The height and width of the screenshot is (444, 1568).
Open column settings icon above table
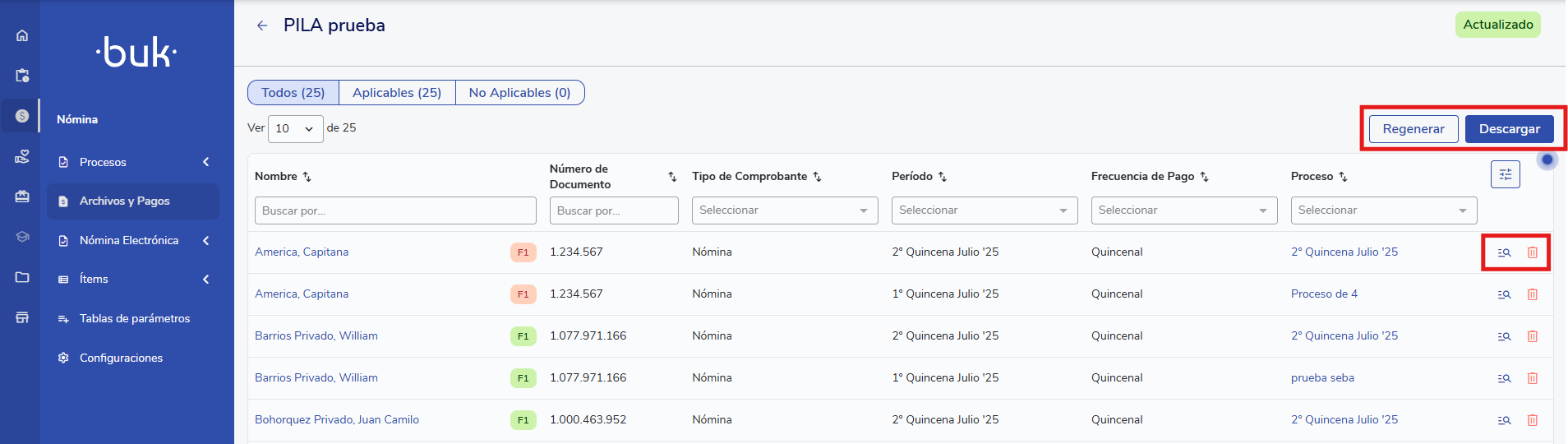tap(1505, 174)
